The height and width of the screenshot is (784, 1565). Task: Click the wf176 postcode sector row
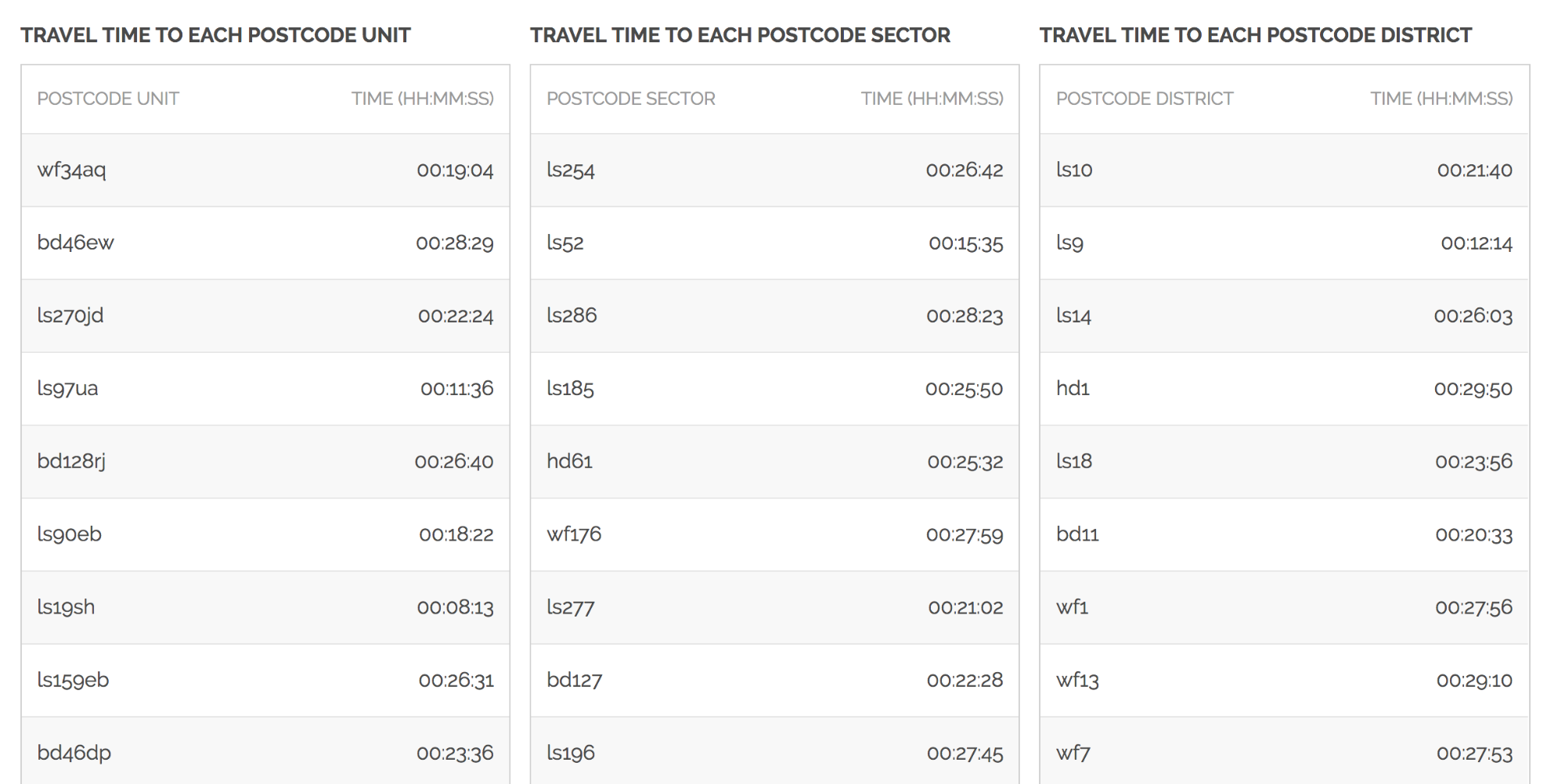point(775,534)
